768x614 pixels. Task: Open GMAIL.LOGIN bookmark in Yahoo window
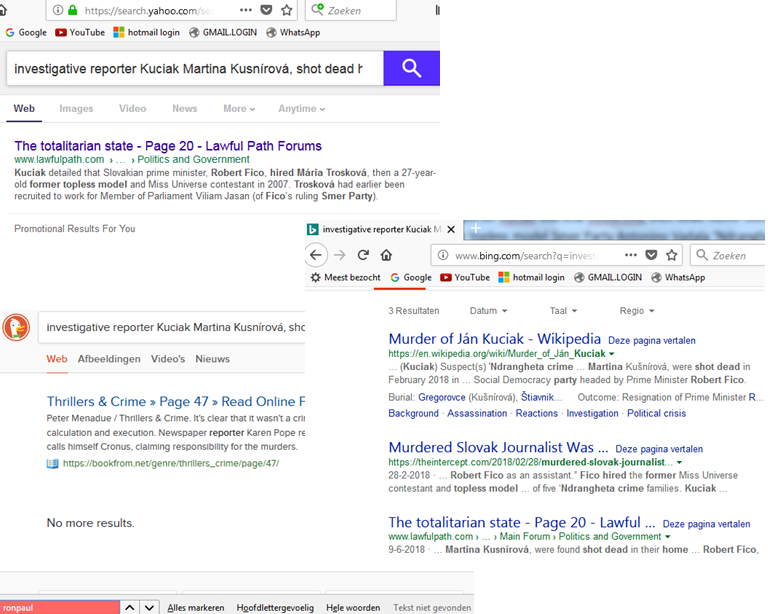(223, 32)
